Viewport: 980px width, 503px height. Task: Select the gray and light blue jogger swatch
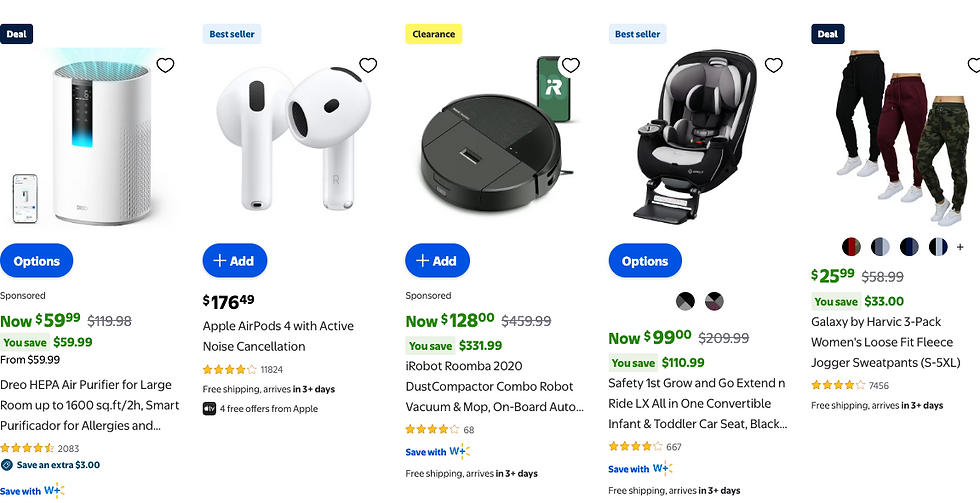click(x=880, y=247)
